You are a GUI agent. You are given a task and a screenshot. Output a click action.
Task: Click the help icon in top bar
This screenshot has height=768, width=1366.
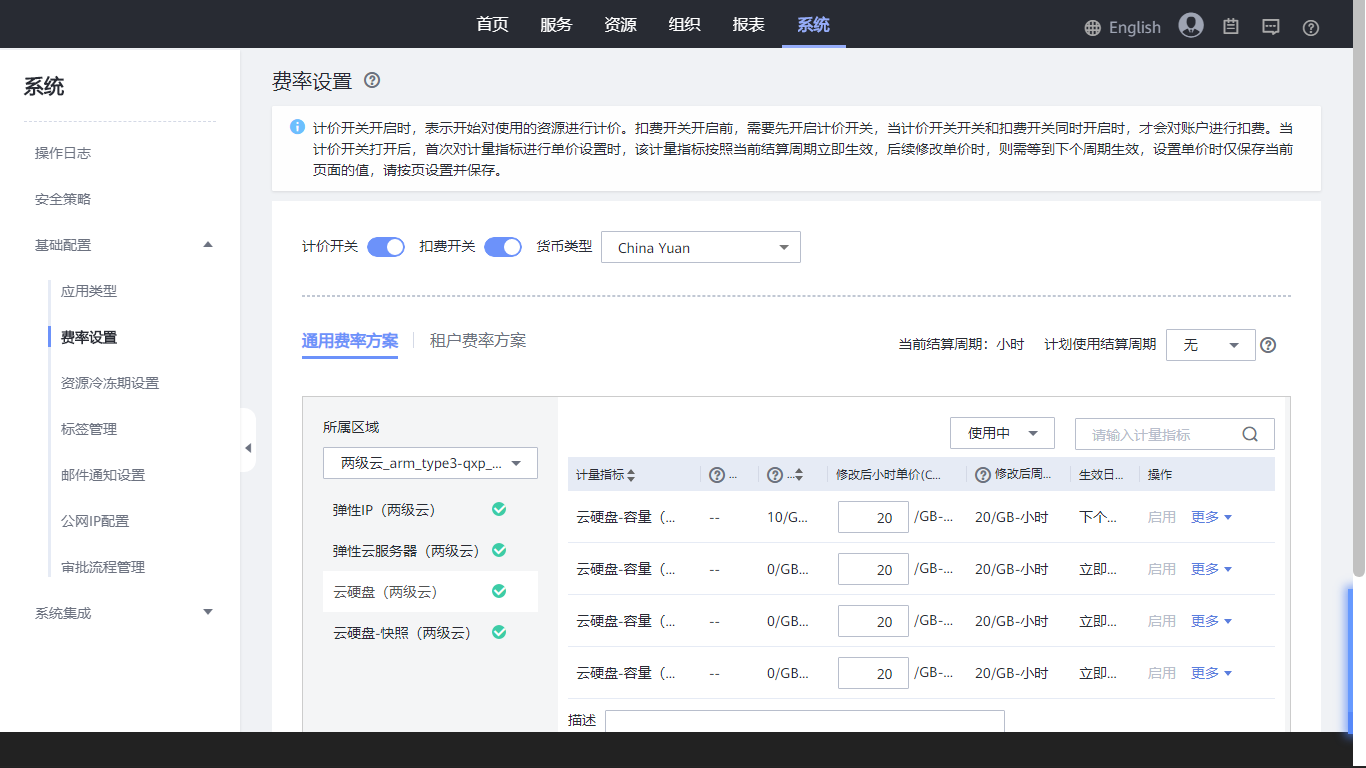point(1311,28)
